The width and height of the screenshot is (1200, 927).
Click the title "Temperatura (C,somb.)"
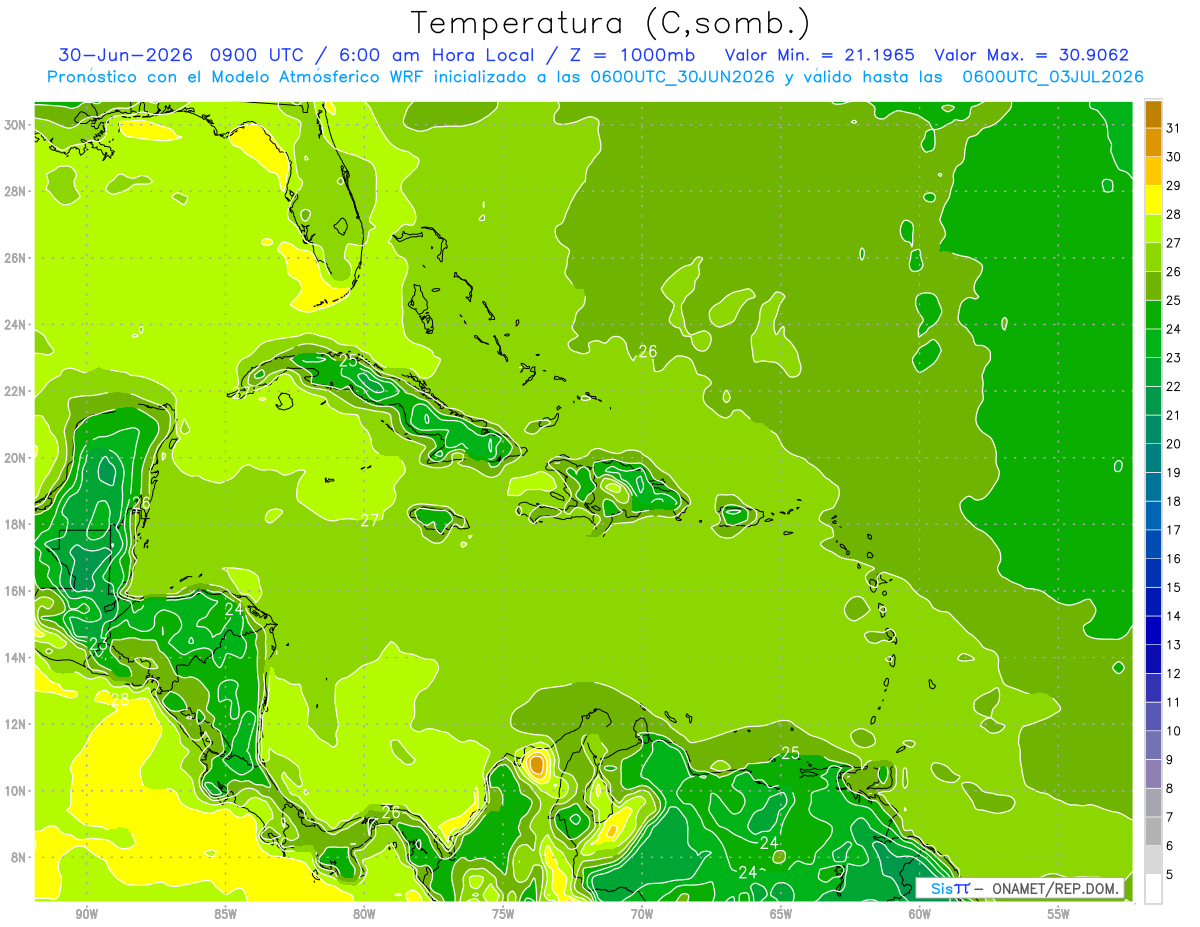[610, 22]
